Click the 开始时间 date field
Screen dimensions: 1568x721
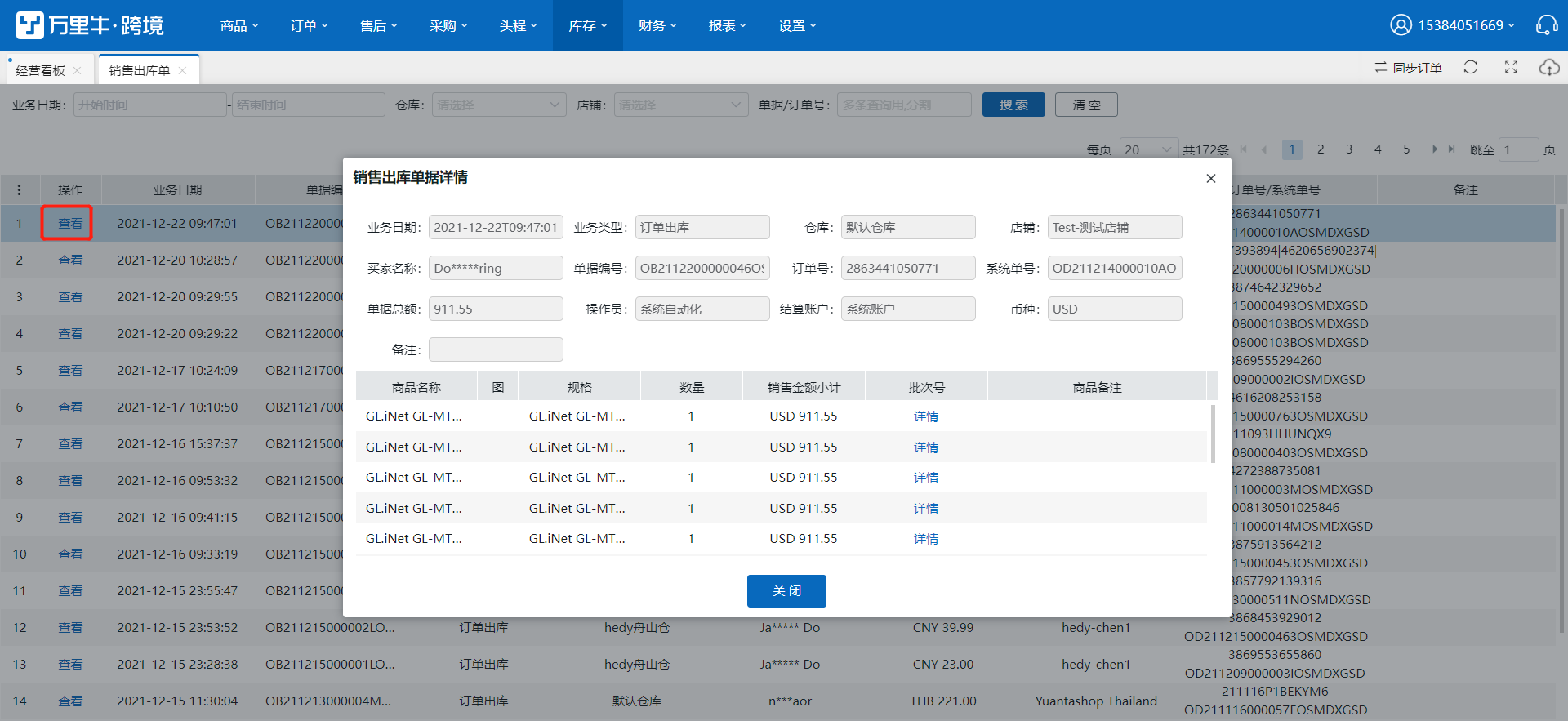pos(149,105)
